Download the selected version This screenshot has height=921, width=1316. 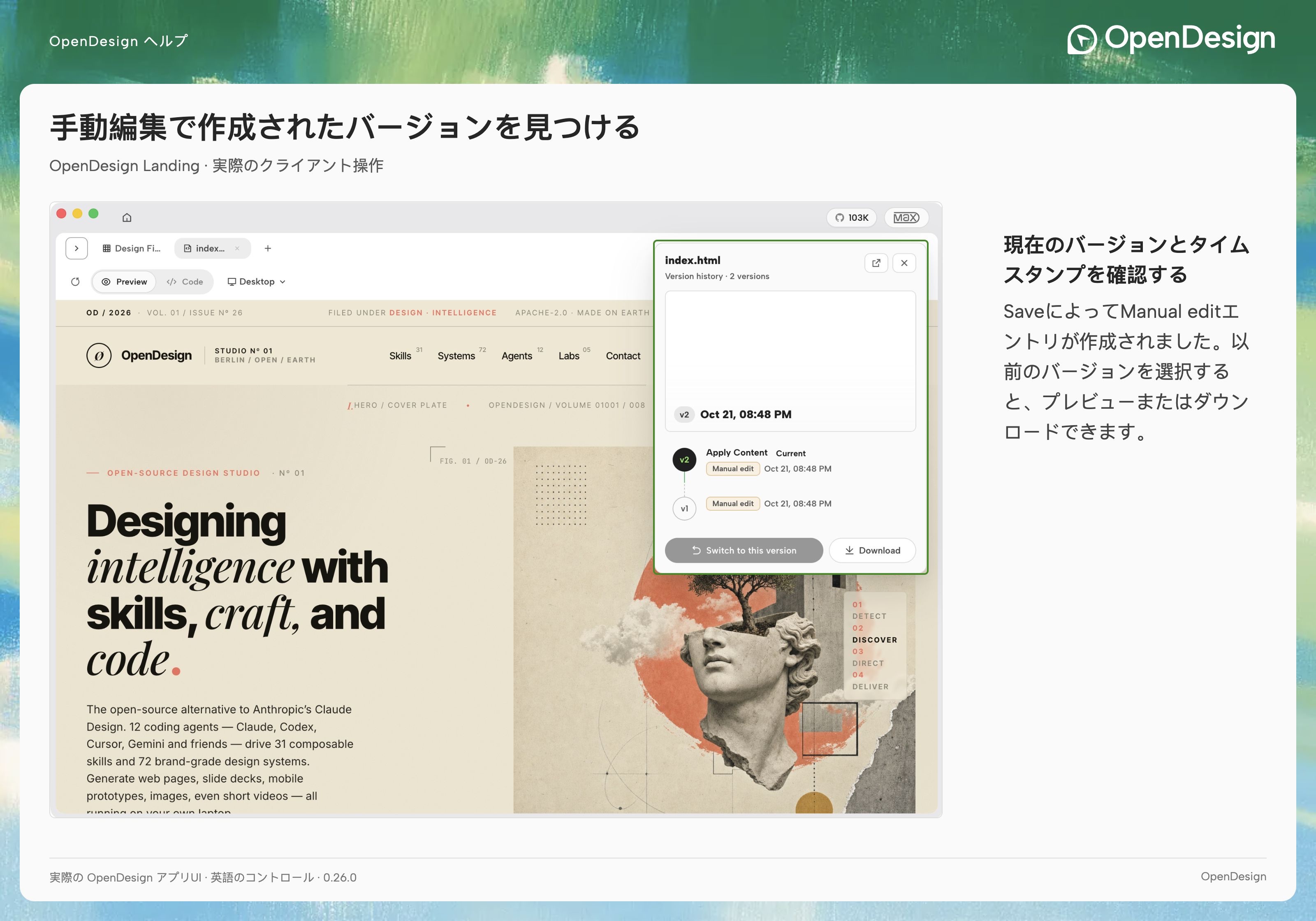click(x=872, y=550)
